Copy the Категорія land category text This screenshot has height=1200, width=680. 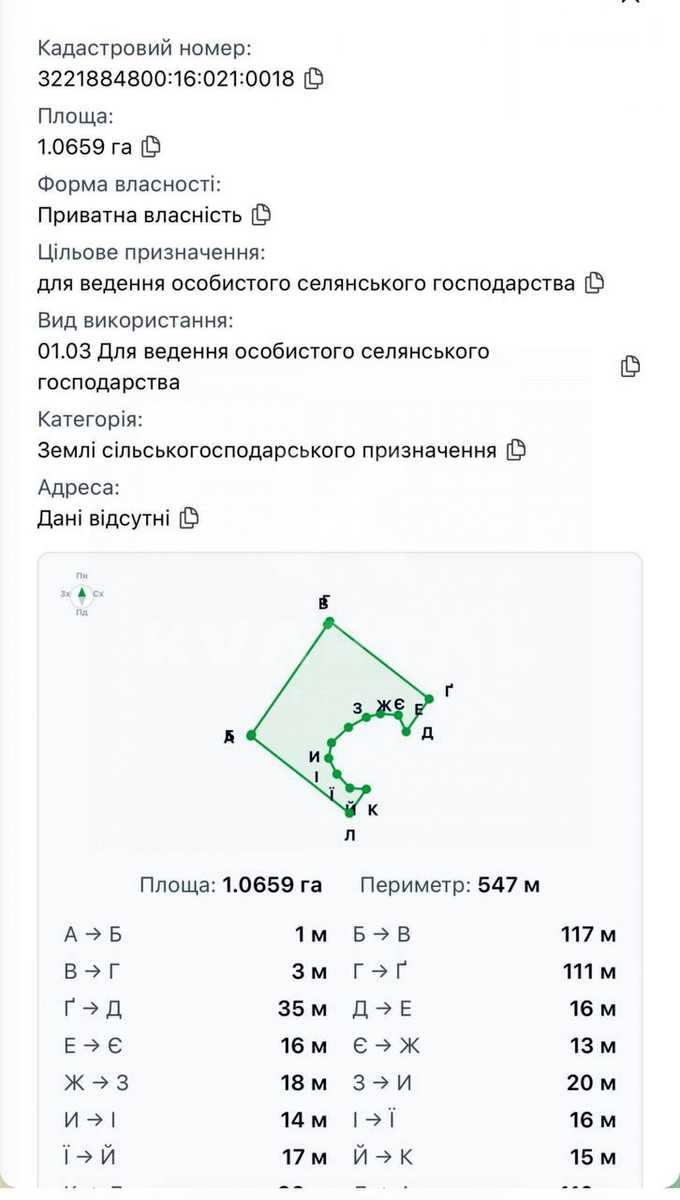(x=516, y=450)
